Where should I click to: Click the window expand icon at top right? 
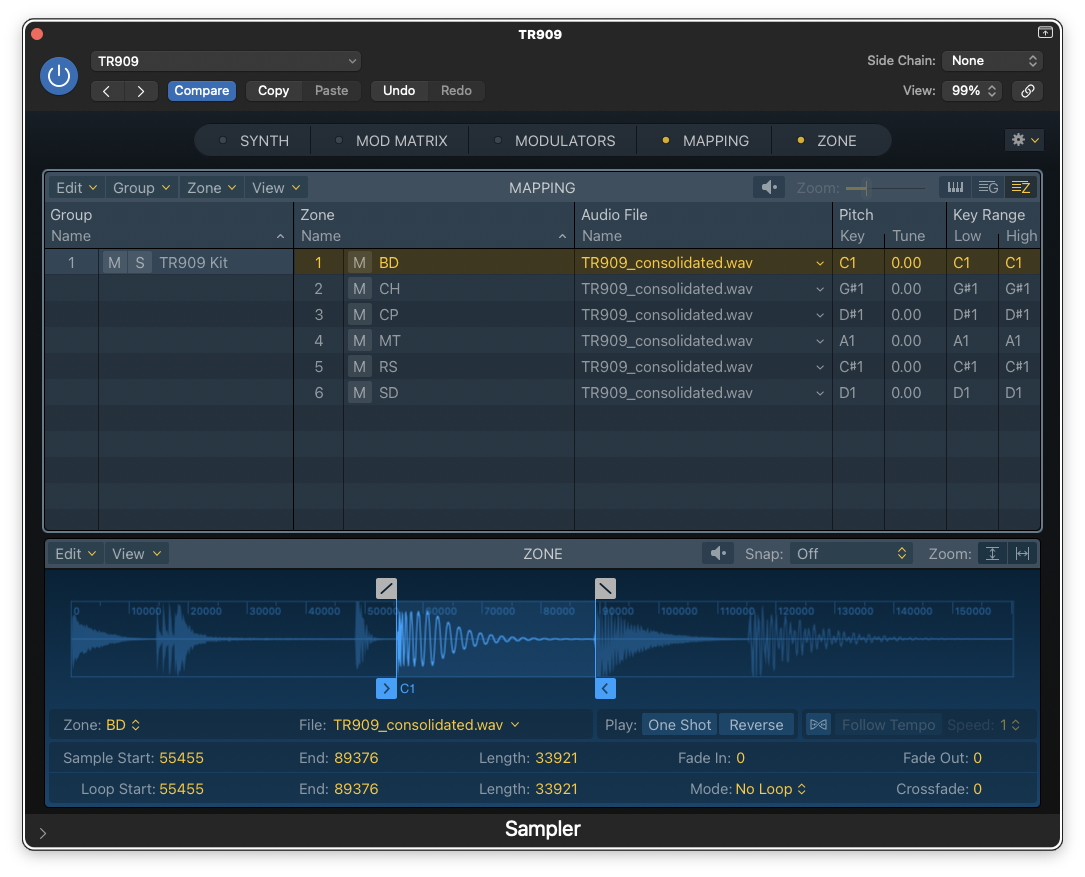pyautogui.click(x=1045, y=33)
